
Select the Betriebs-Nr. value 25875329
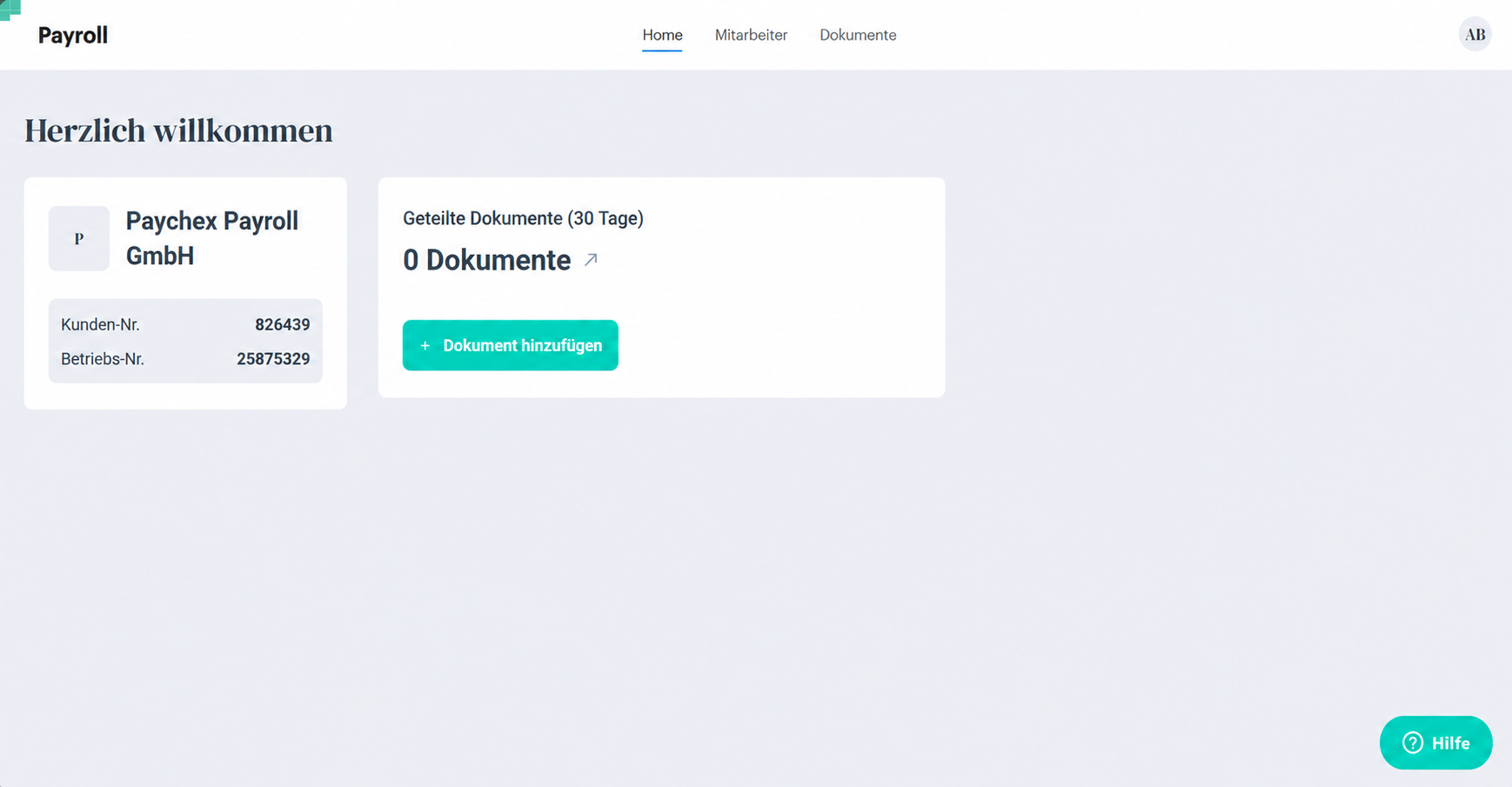(273, 358)
